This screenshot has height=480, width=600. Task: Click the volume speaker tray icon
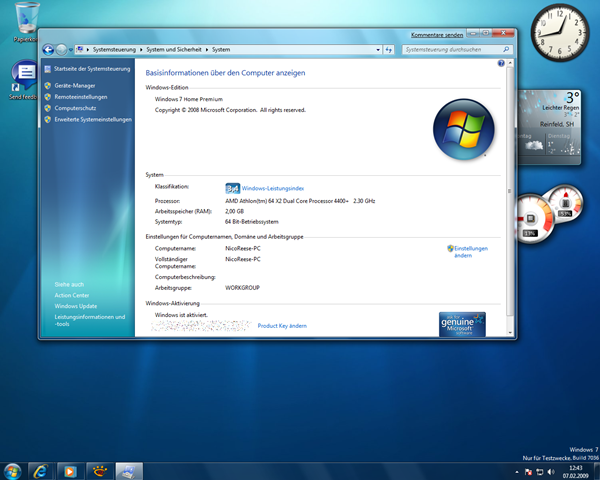click(551, 472)
